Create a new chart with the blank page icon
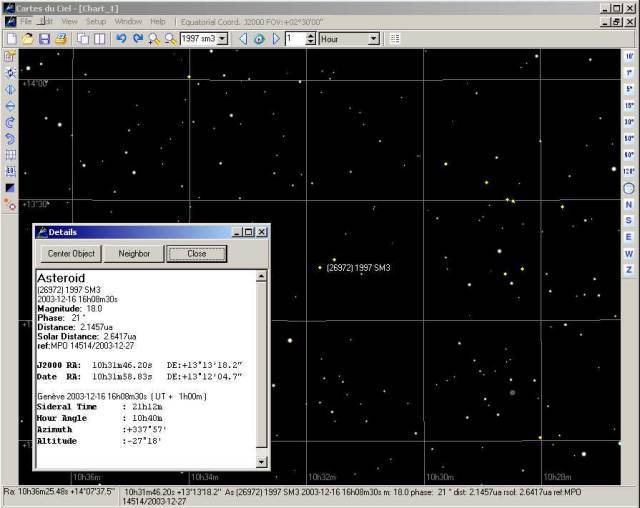Screen dimensions: 640x508 (x=12, y=39)
